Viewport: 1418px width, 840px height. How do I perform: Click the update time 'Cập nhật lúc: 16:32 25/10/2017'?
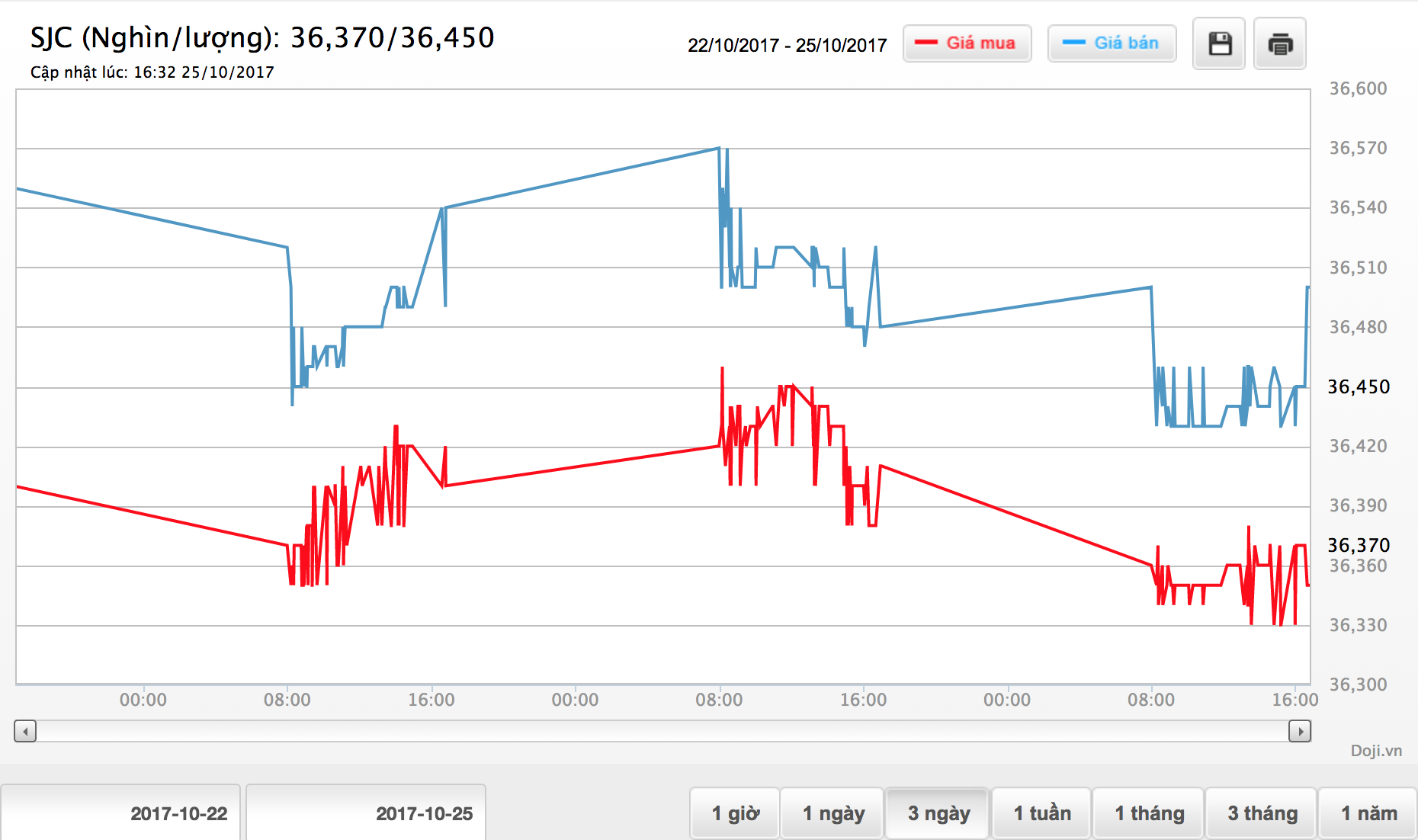[x=152, y=72]
